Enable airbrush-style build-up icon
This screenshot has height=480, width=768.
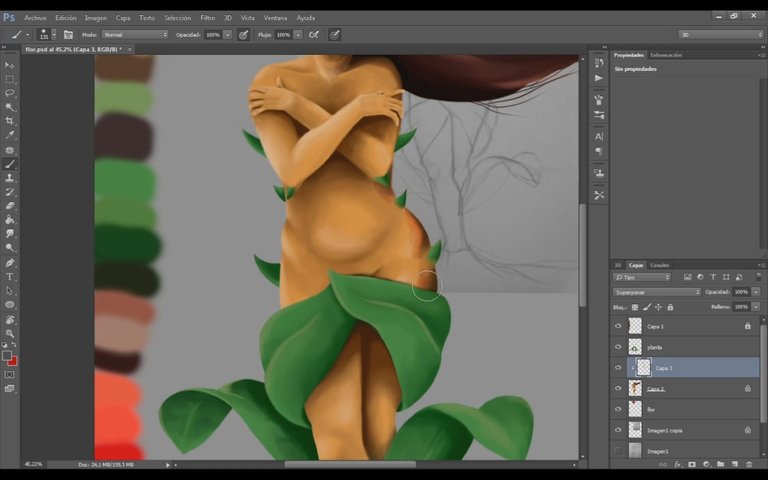(314, 35)
